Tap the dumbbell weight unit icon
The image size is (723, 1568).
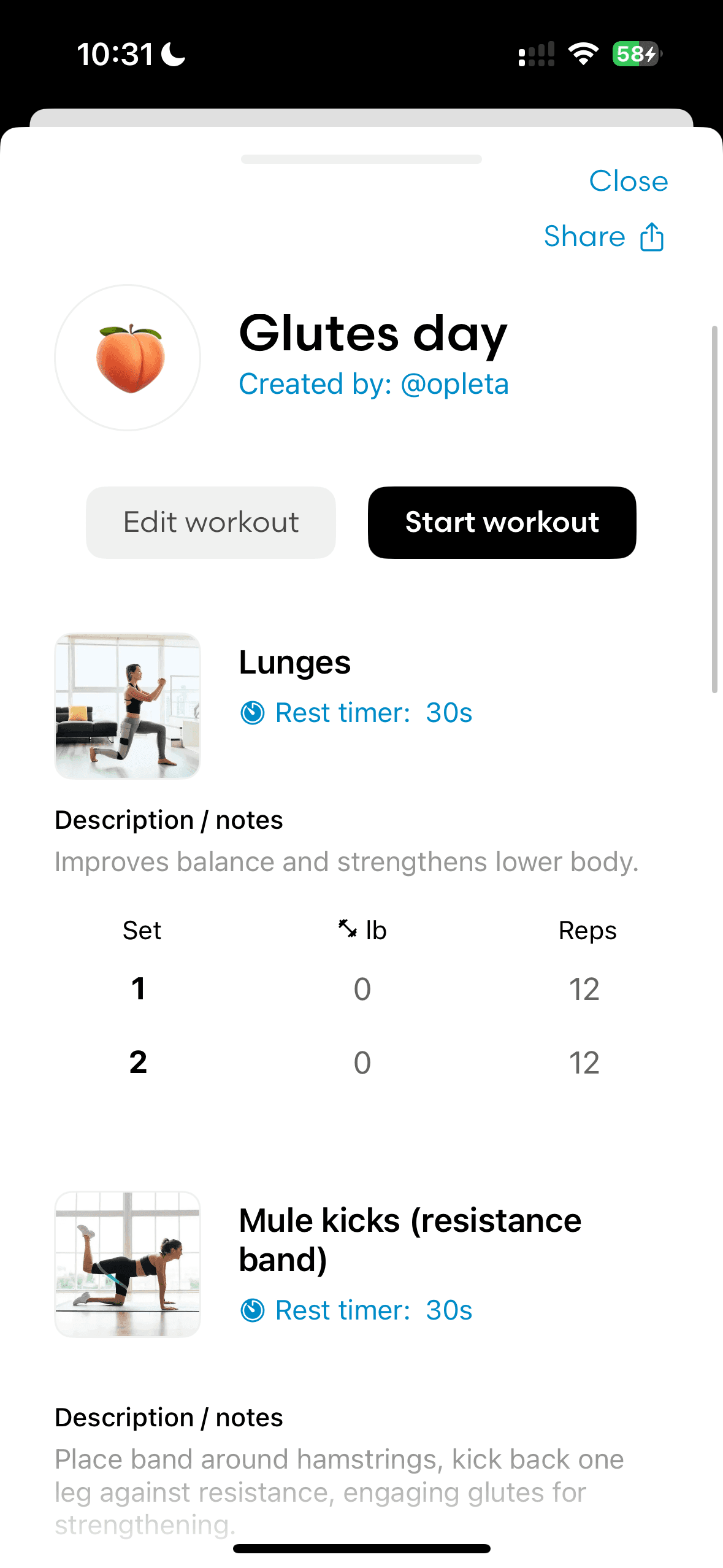coord(348,929)
